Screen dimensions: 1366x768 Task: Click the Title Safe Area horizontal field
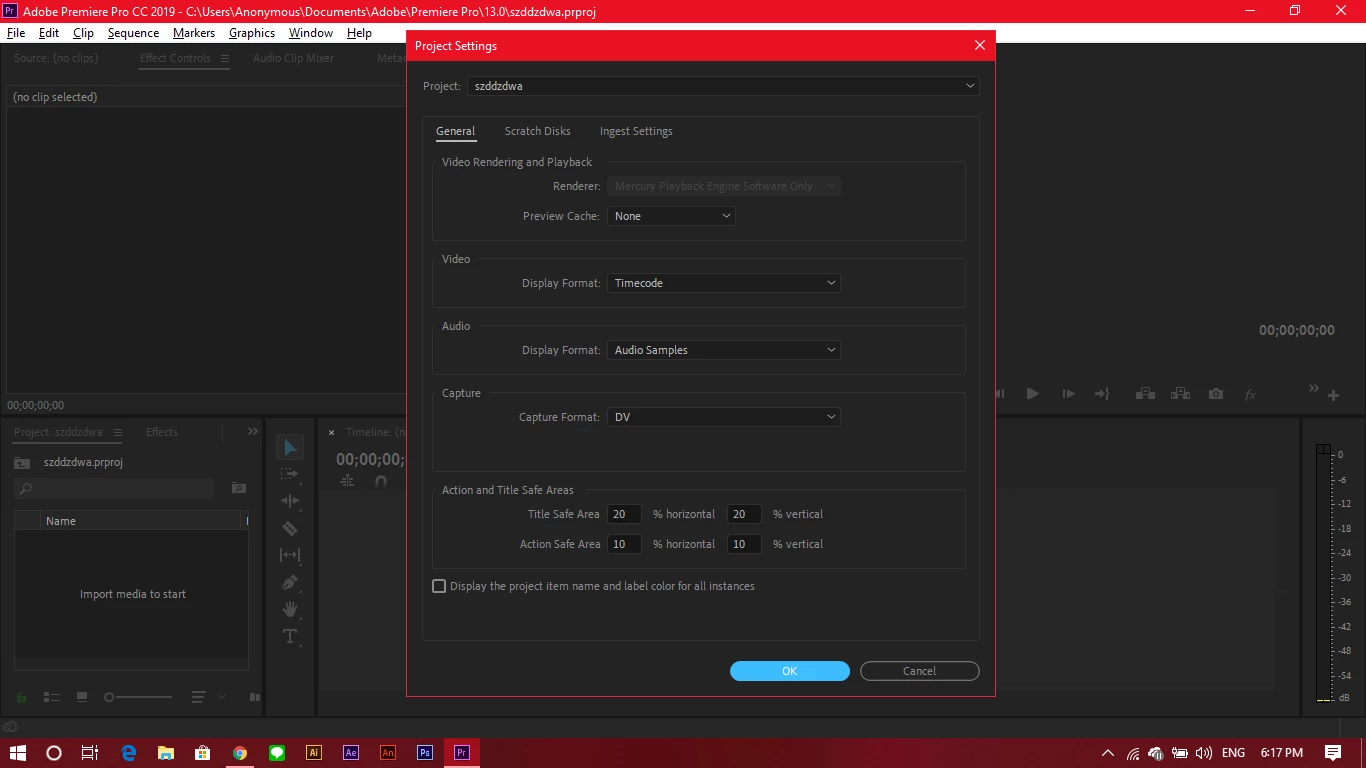[624, 514]
